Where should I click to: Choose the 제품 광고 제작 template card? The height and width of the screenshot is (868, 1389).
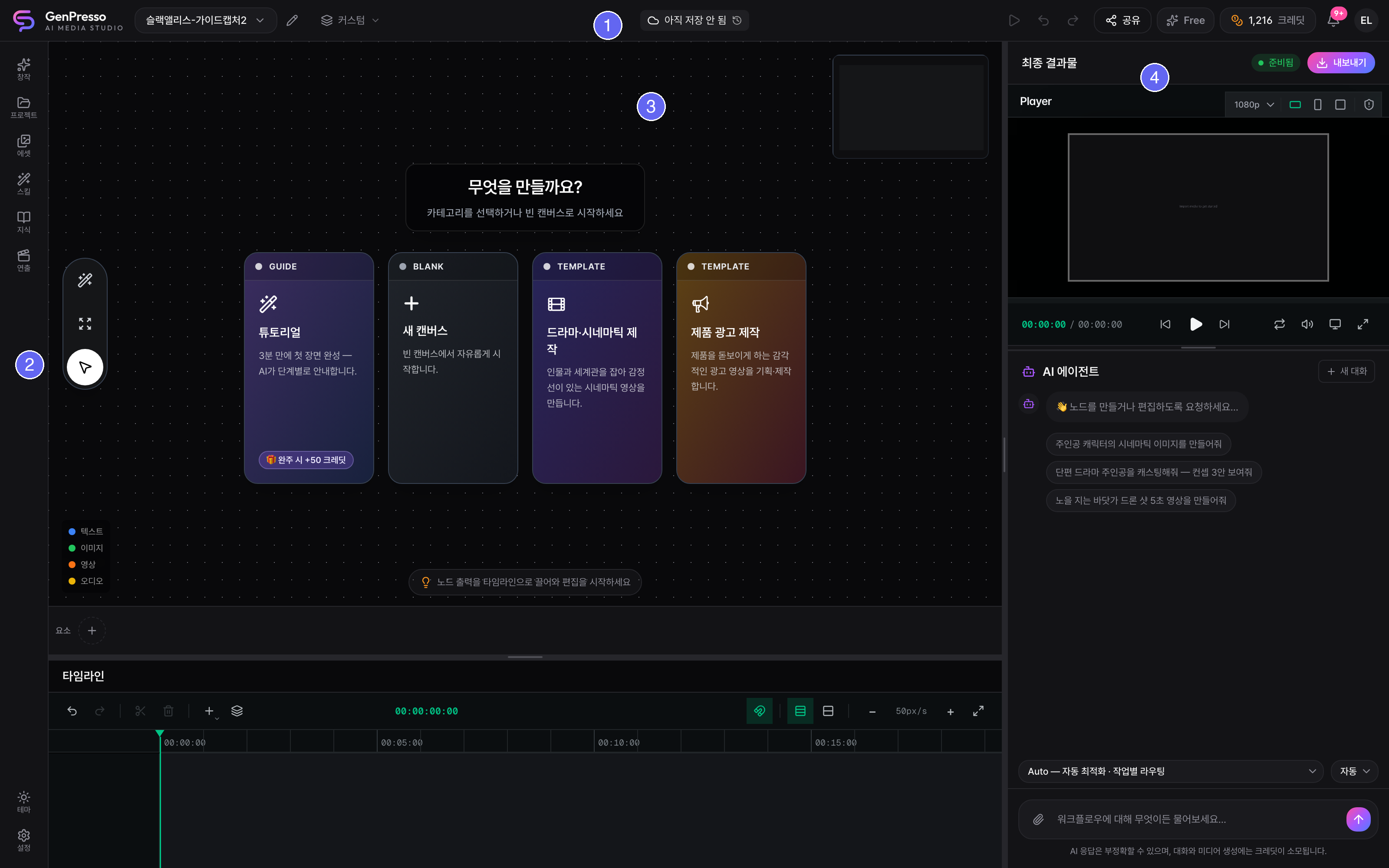click(741, 368)
